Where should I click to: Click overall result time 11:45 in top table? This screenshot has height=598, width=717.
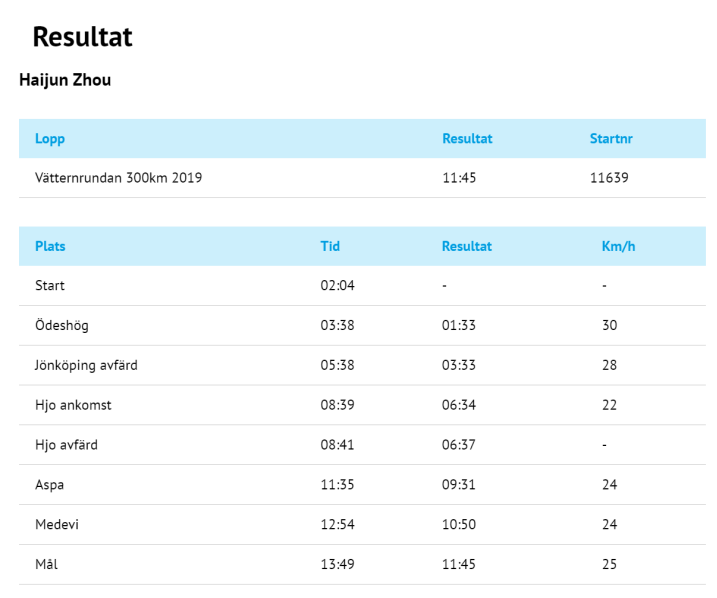click(459, 178)
